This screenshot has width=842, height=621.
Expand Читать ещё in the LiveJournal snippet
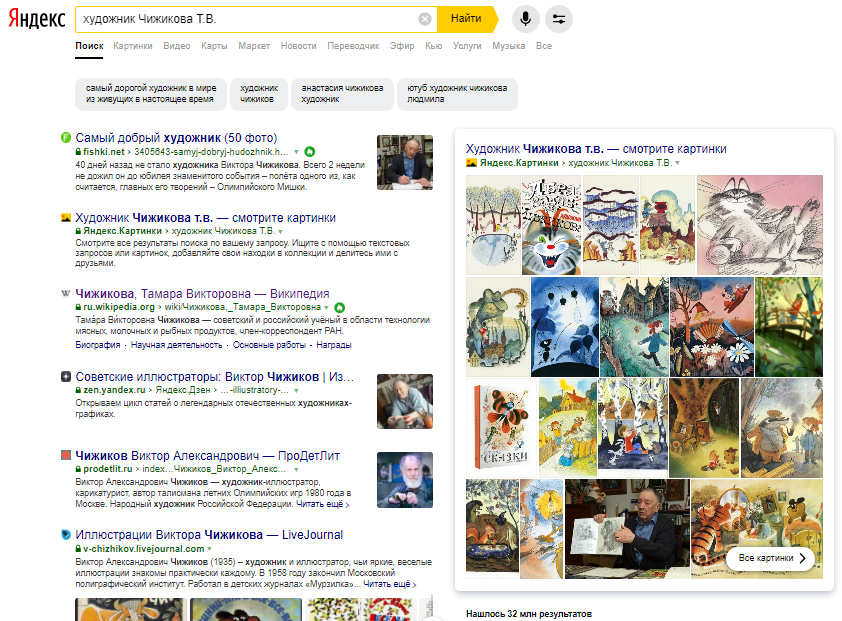point(390,584)
